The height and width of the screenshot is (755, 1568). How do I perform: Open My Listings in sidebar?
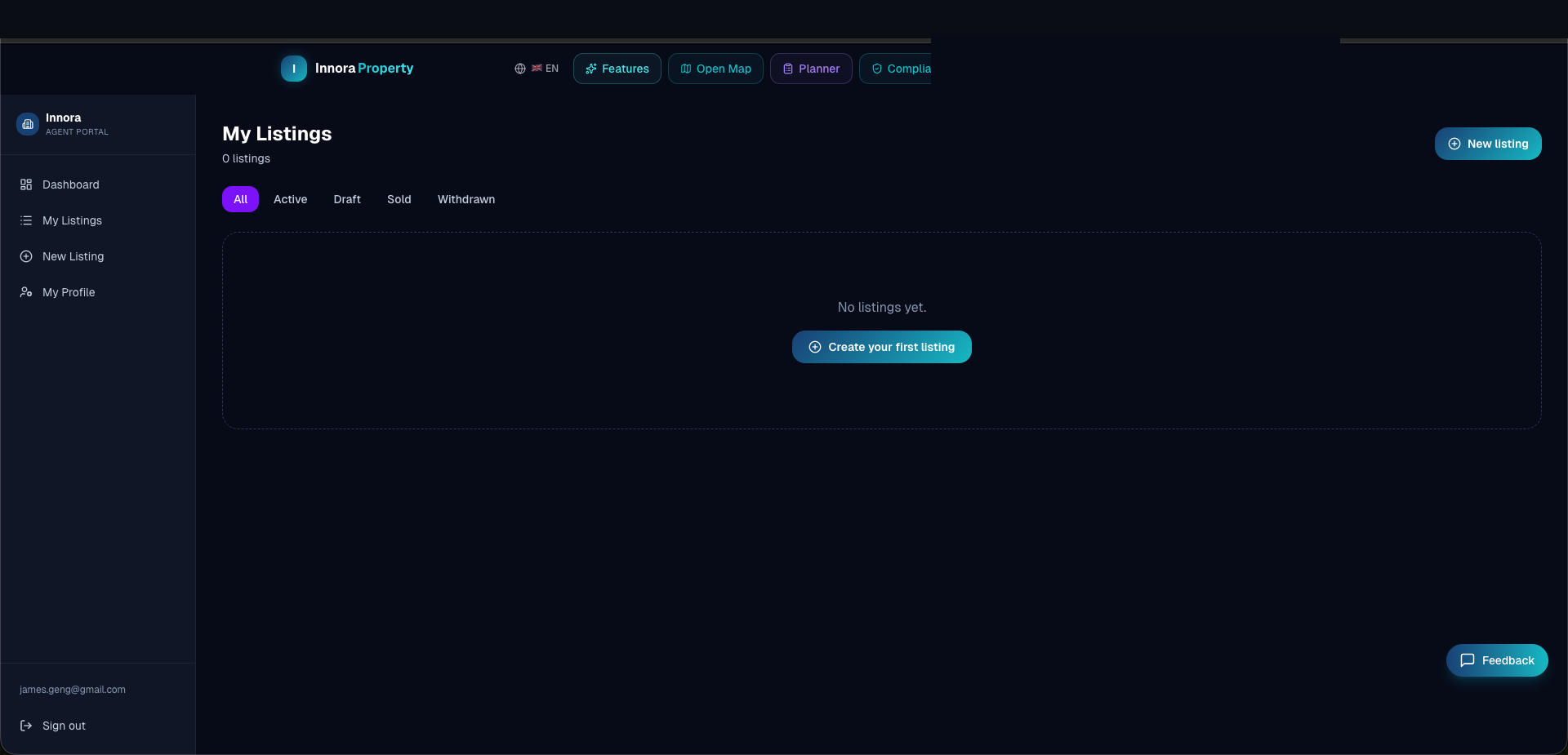point(98,220)
